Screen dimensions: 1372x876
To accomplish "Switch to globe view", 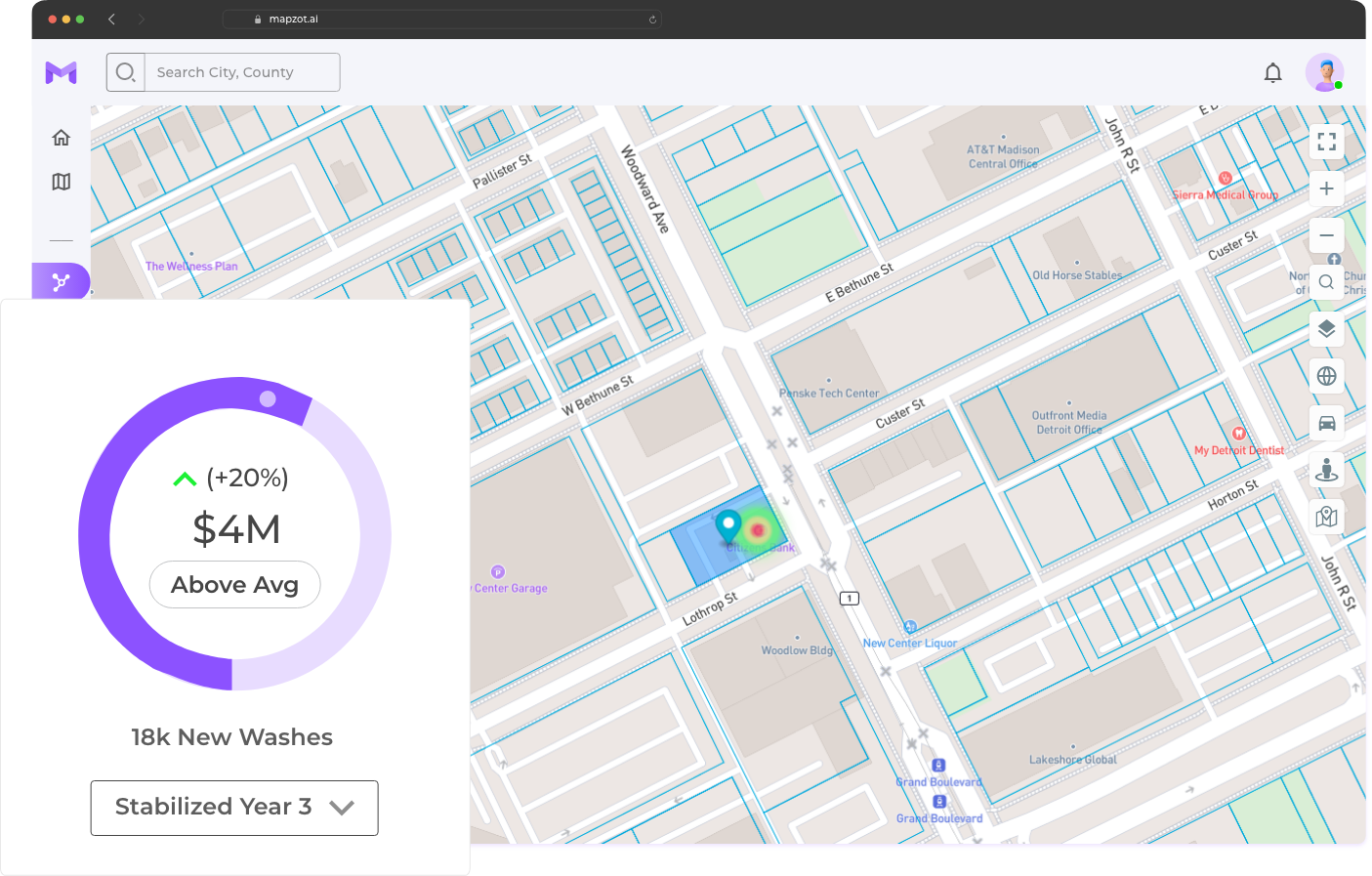I will [x=1326, y=376].
